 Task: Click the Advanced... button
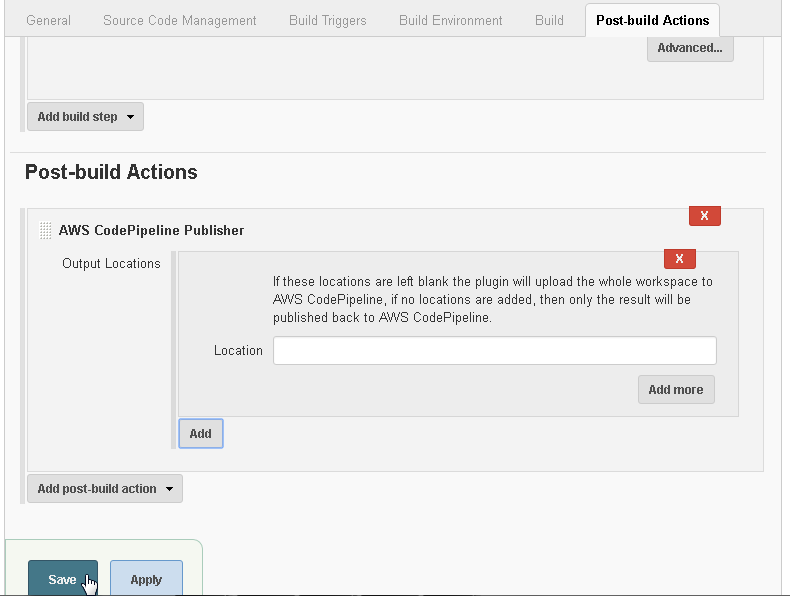click(690, 48)
